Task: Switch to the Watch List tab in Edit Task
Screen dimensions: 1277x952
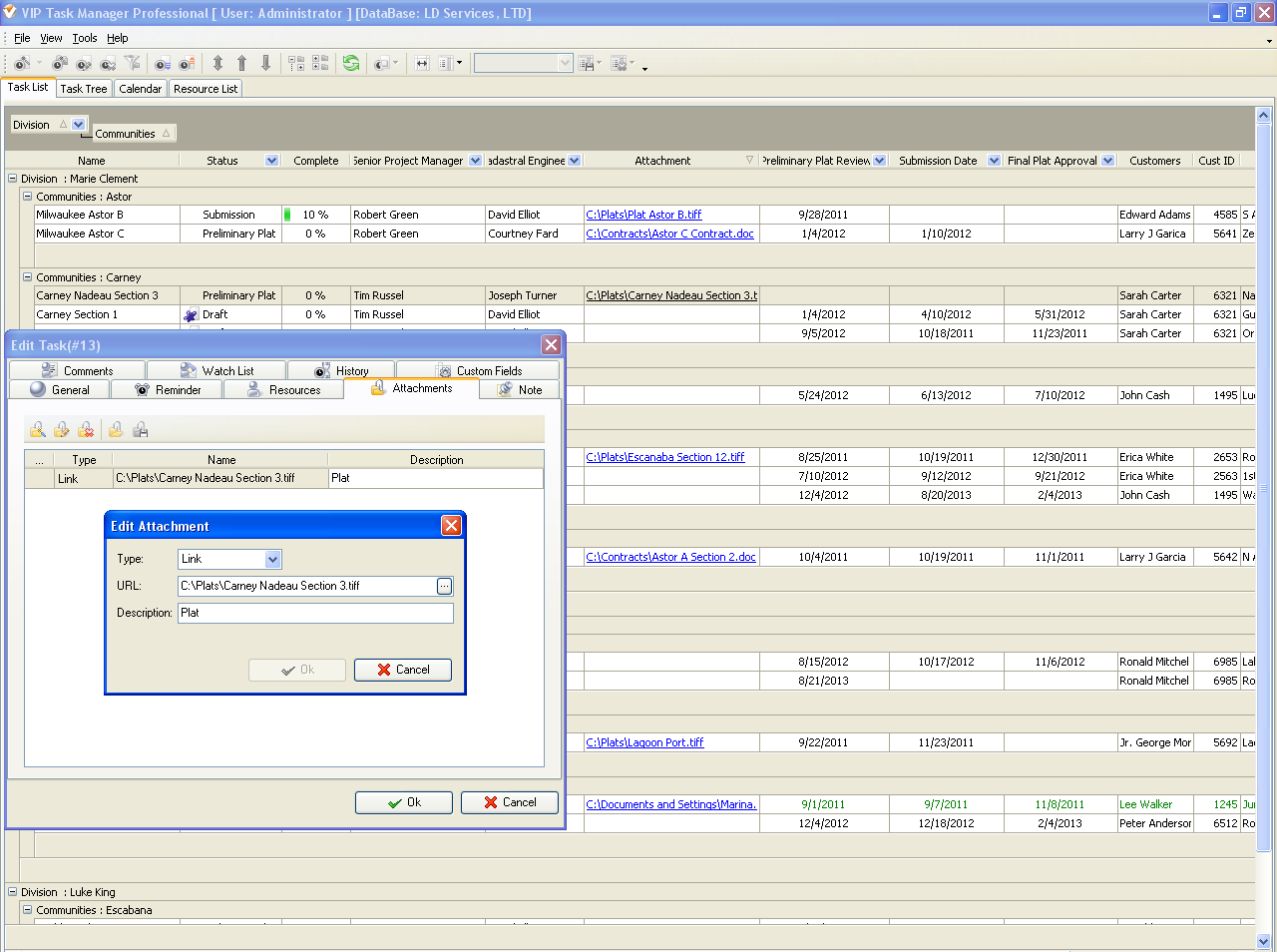Action: [x=215, y=369]
